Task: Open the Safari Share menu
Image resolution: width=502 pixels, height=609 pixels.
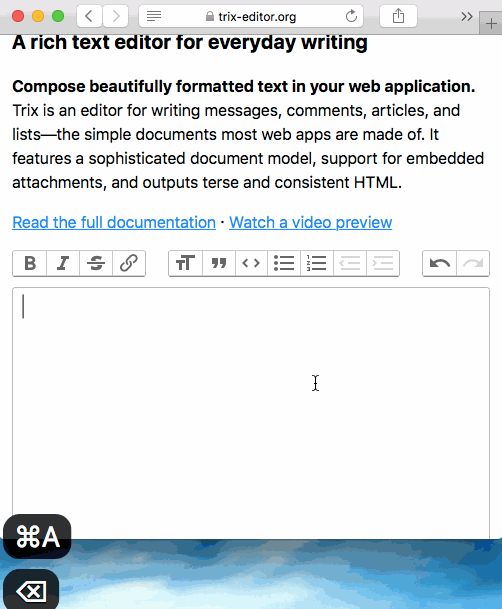Action: coord(398,16)
